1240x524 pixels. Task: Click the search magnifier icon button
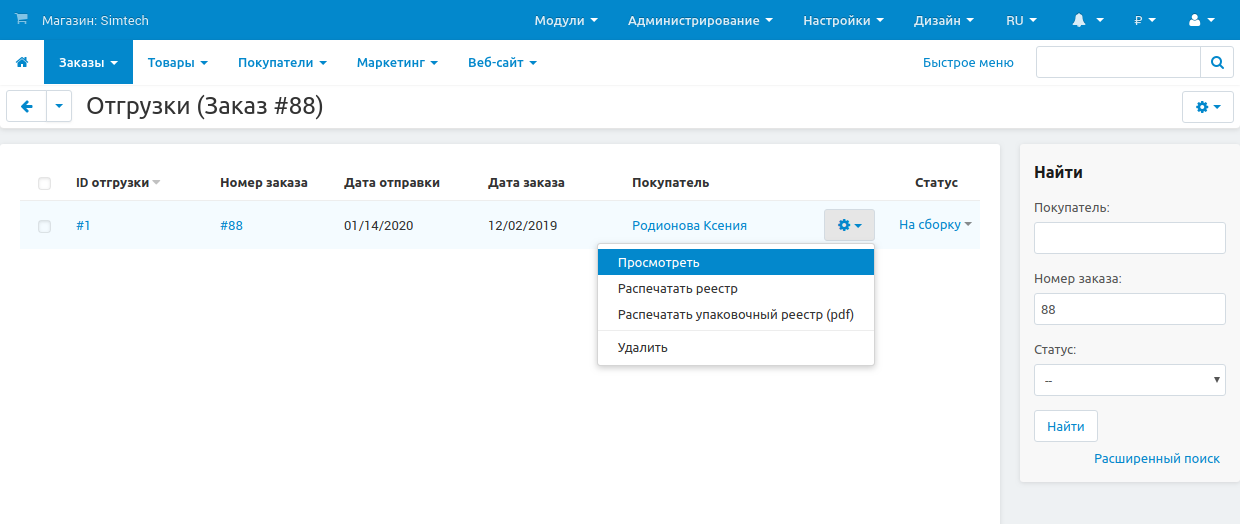1216,62
